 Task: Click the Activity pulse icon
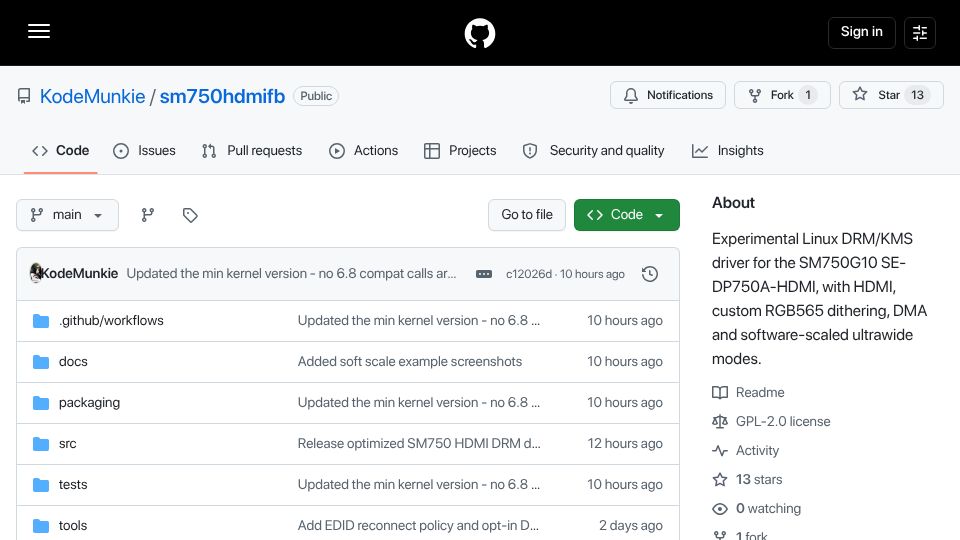coord(720,451)
